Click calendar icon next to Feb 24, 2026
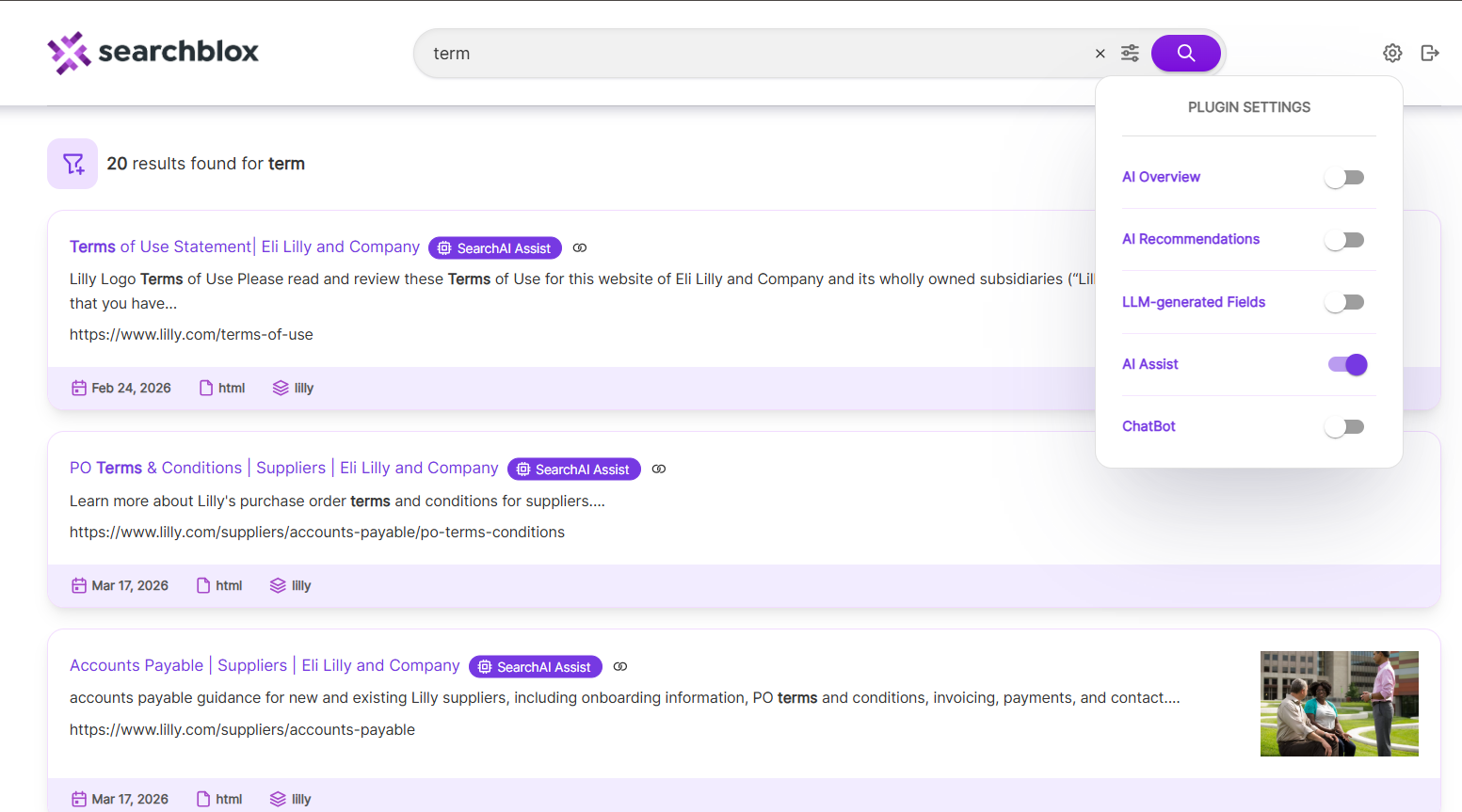Image resolution: width=1462 pixels, height=812 pixels. coord(79,388)
